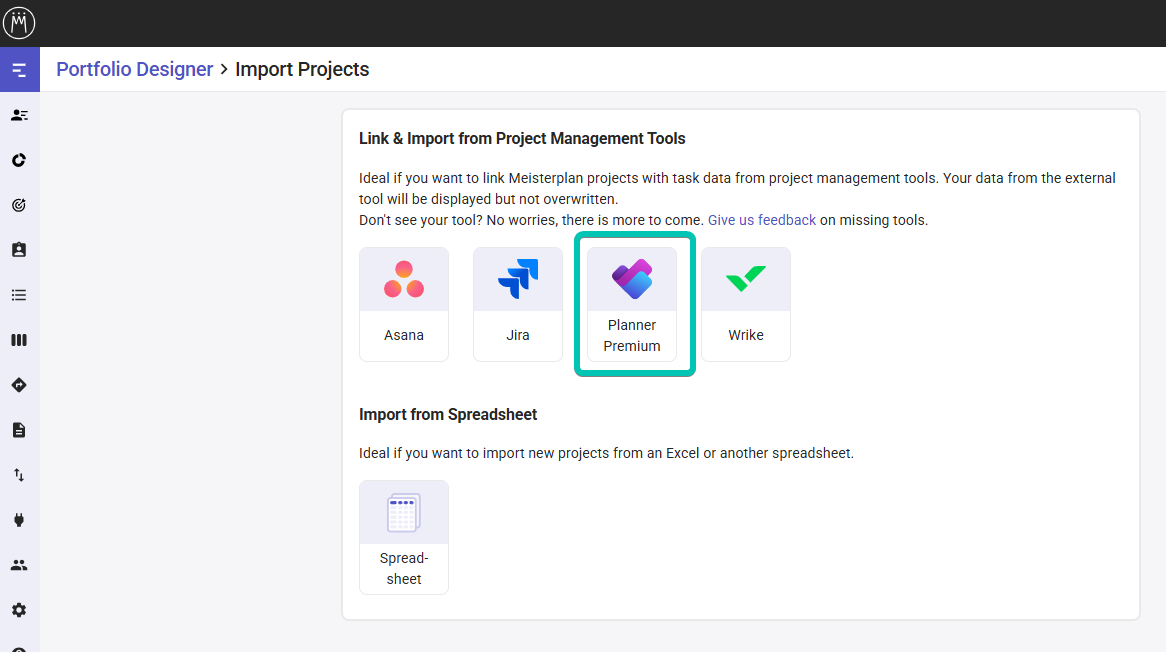Open the Board view columns icon
Viewport: 1166px width, 652px height.
coord(19,339)
